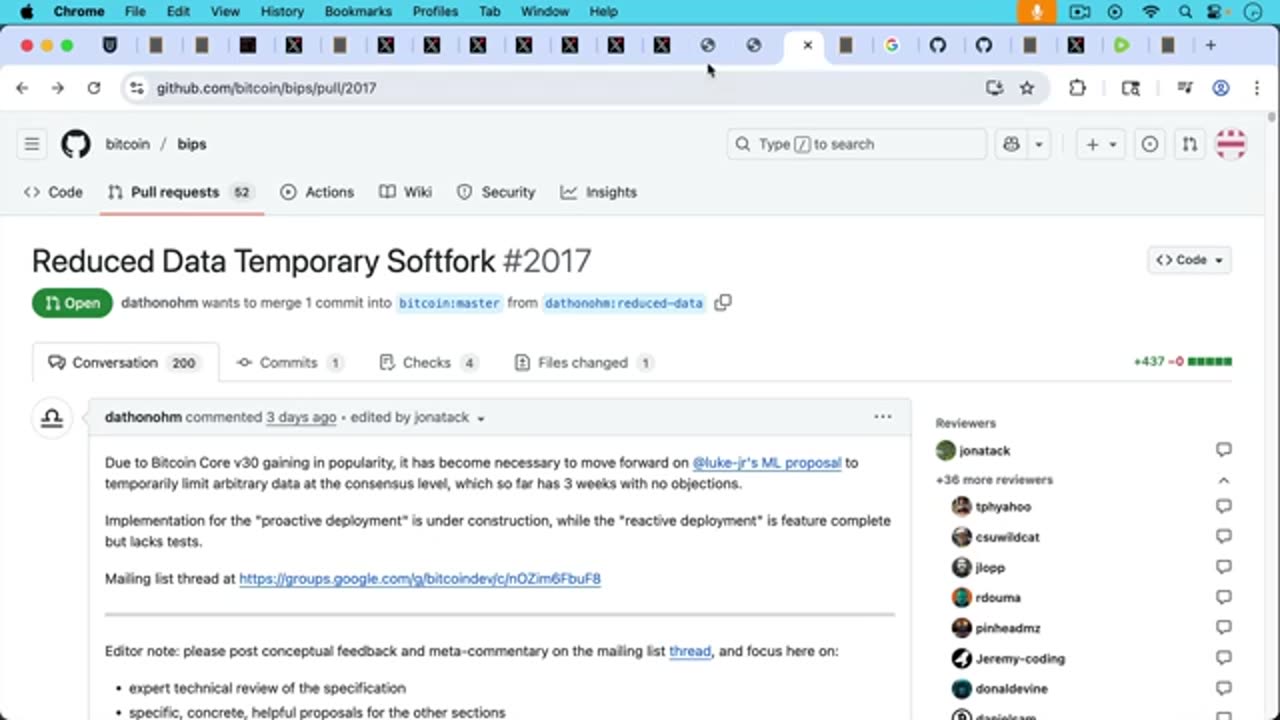The height and width of the screenshot is (720, 1280).
Task: Open the Profiles menu
Action: [x=435, y=12]
